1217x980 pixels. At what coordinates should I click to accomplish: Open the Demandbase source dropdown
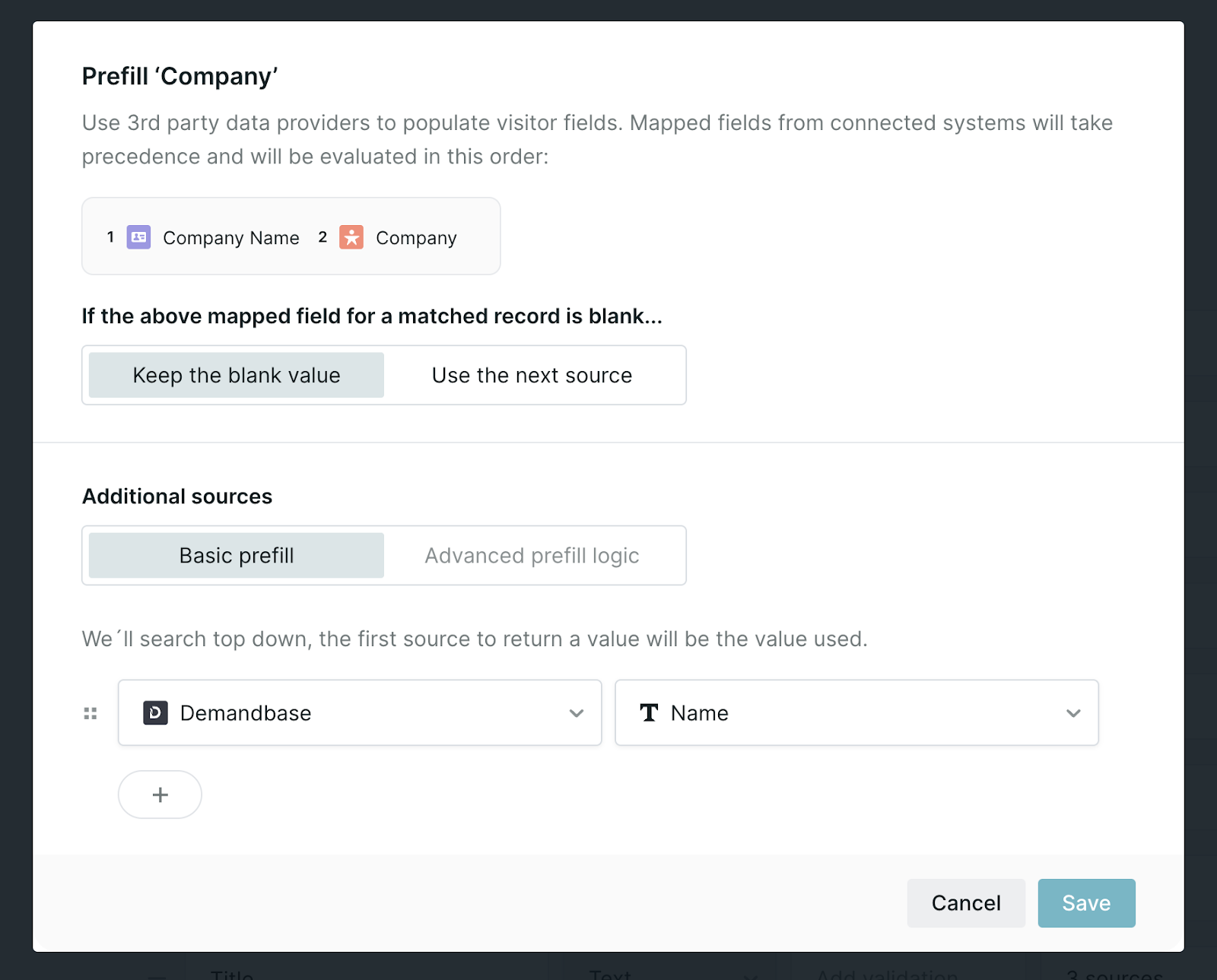pos(360,712)
